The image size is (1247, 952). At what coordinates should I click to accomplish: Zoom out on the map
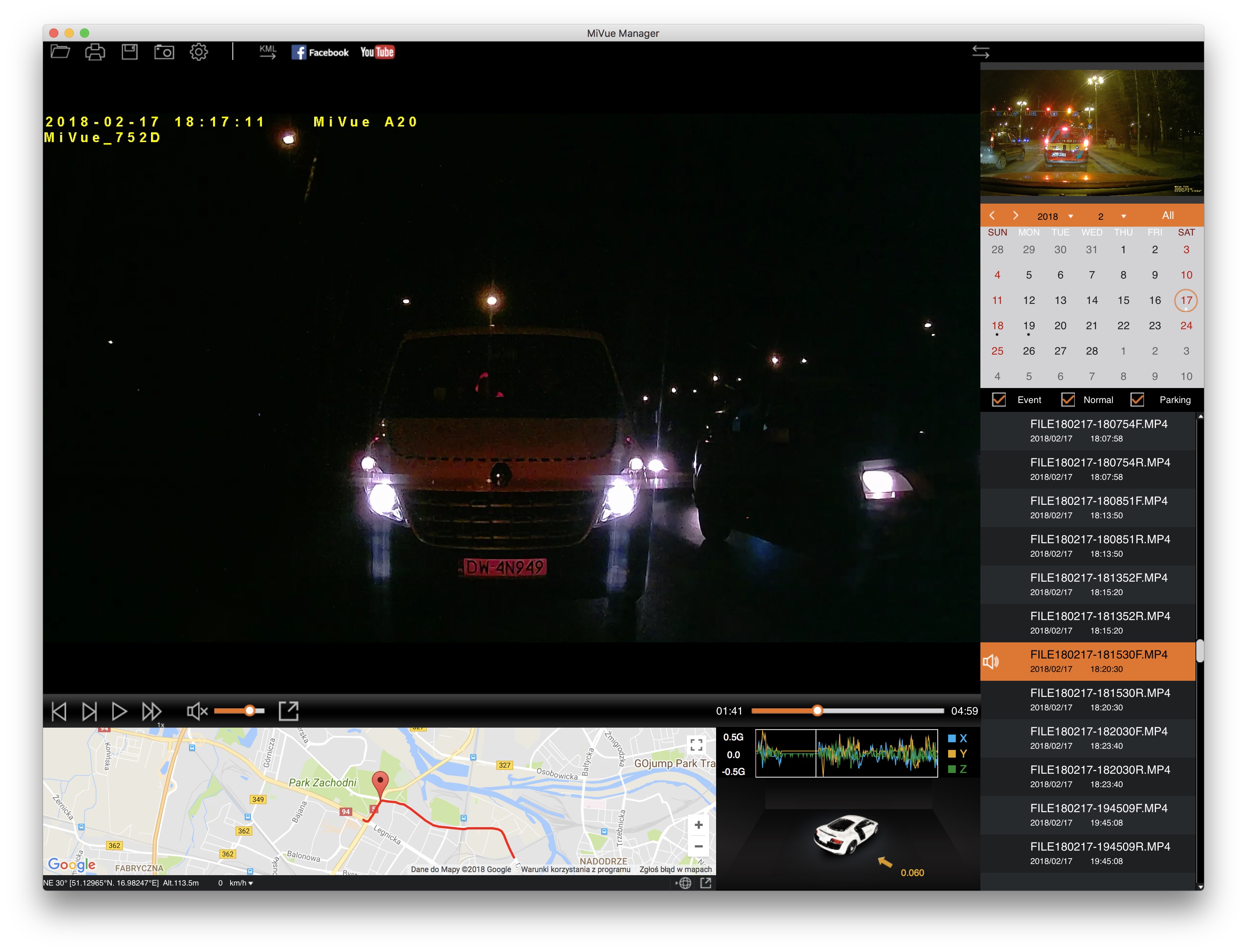click(698, 846)
